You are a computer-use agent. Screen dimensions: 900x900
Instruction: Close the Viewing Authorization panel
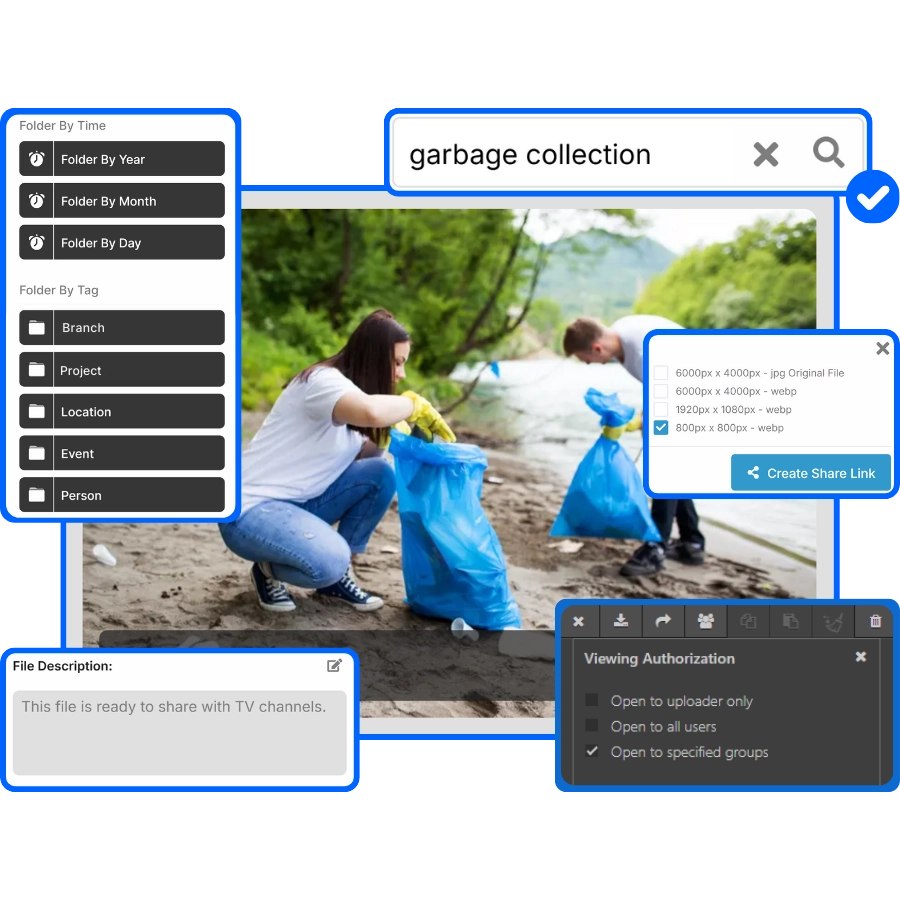point(860,657)
